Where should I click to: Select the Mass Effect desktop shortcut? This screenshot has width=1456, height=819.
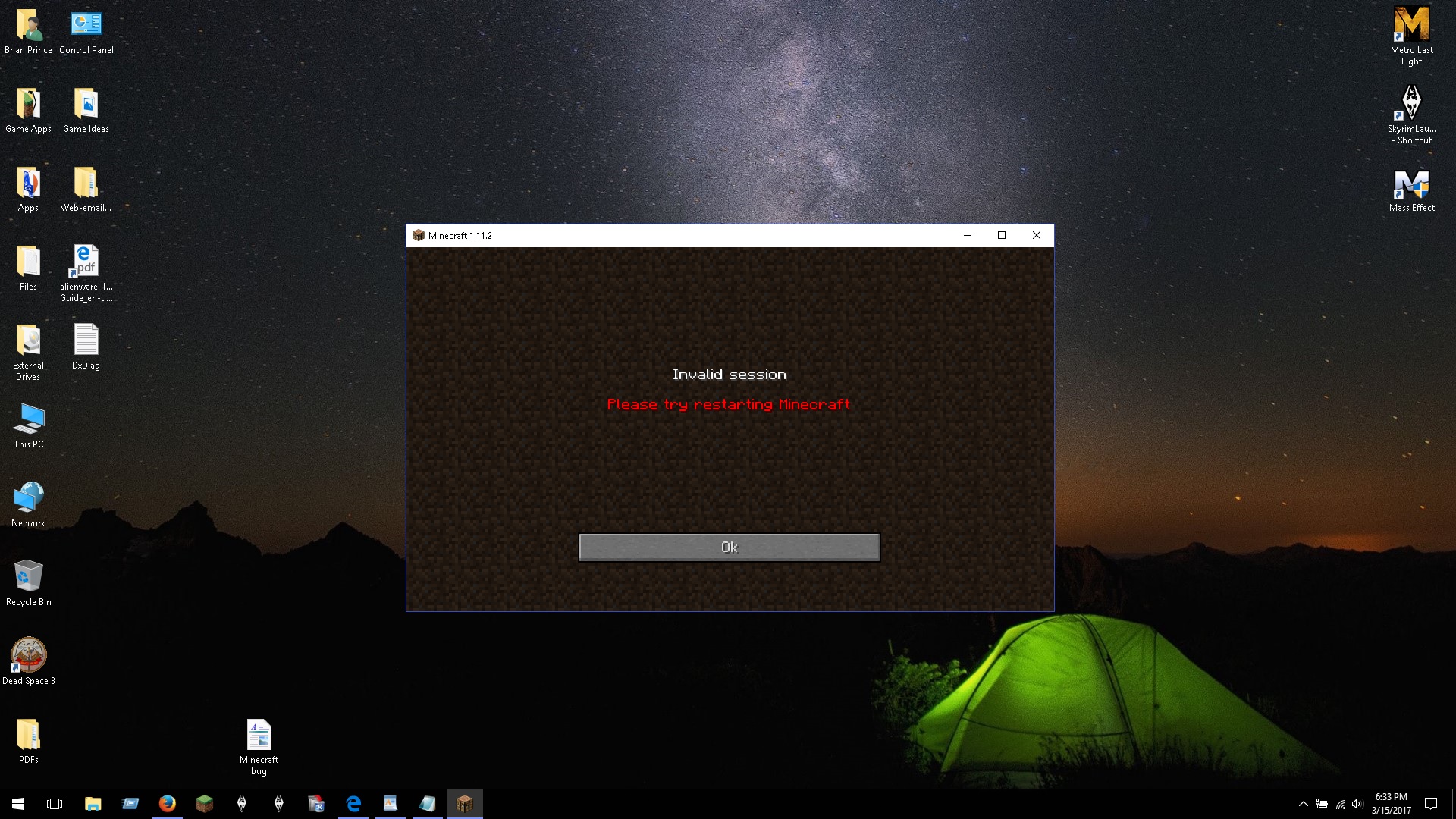[x=1411, y=190]
